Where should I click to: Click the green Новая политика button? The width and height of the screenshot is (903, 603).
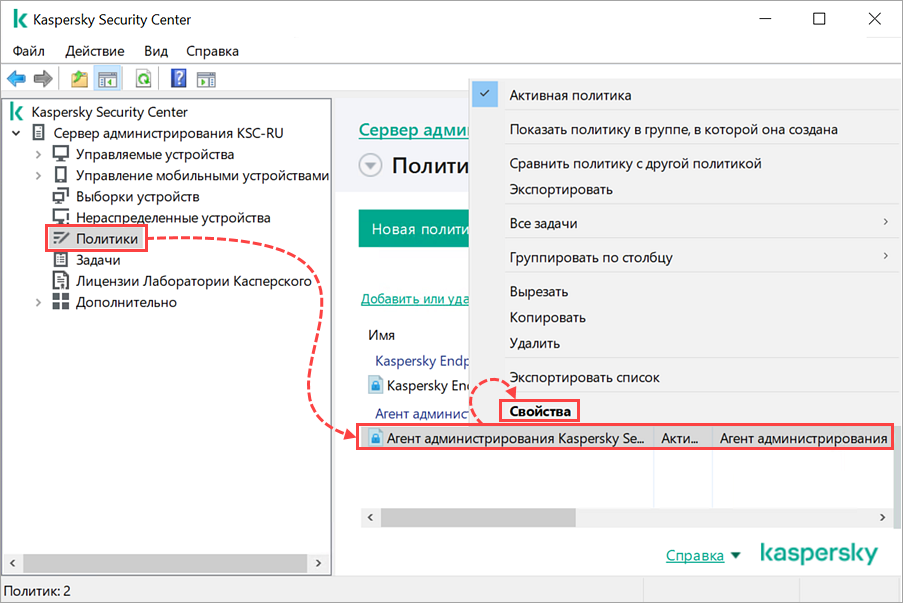point(414,229)
